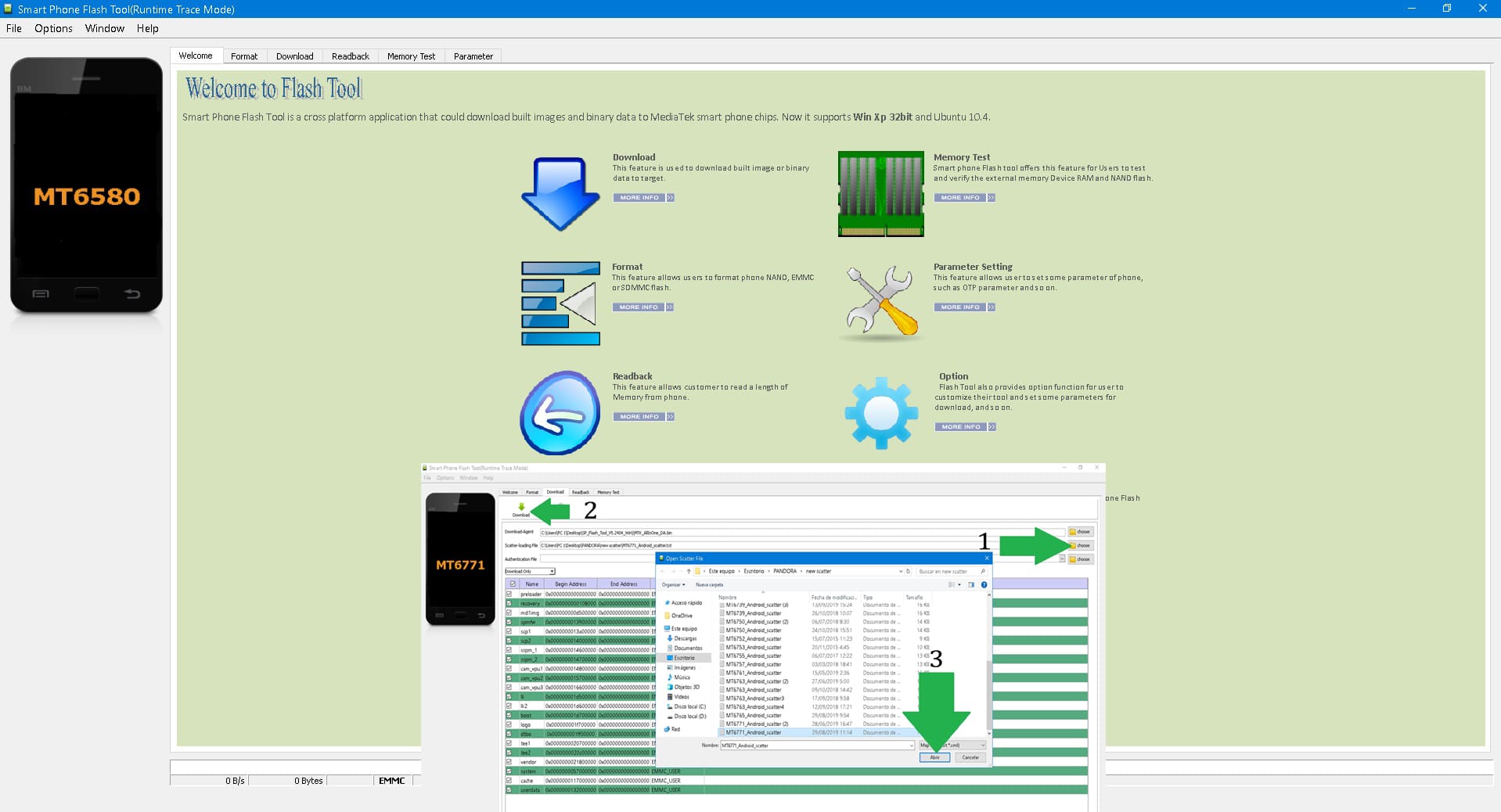
Task: Click the blue Download arrow icon
Action: pyautogui.click(x=560, y=194)
